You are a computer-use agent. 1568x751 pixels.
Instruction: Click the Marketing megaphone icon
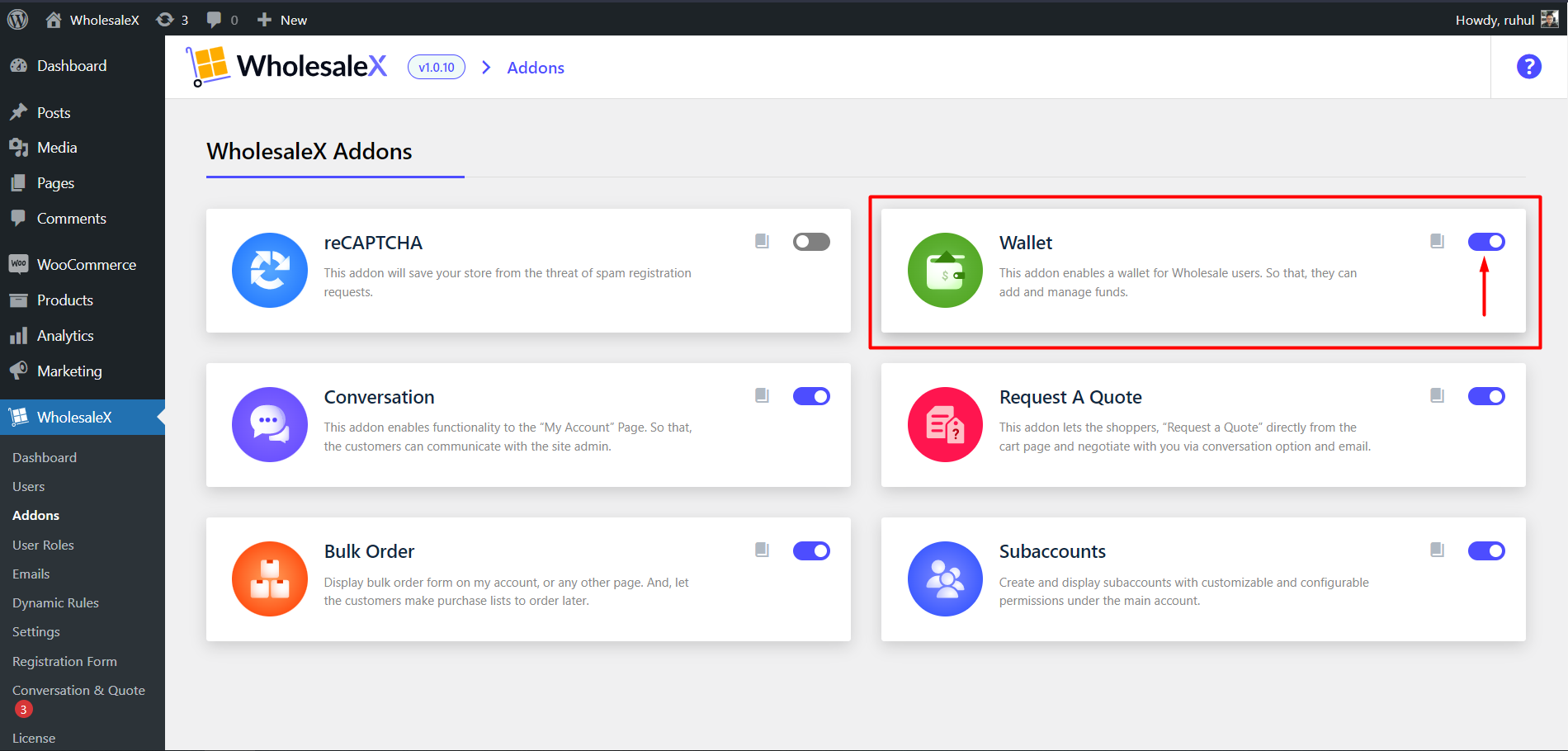point(18,371)
